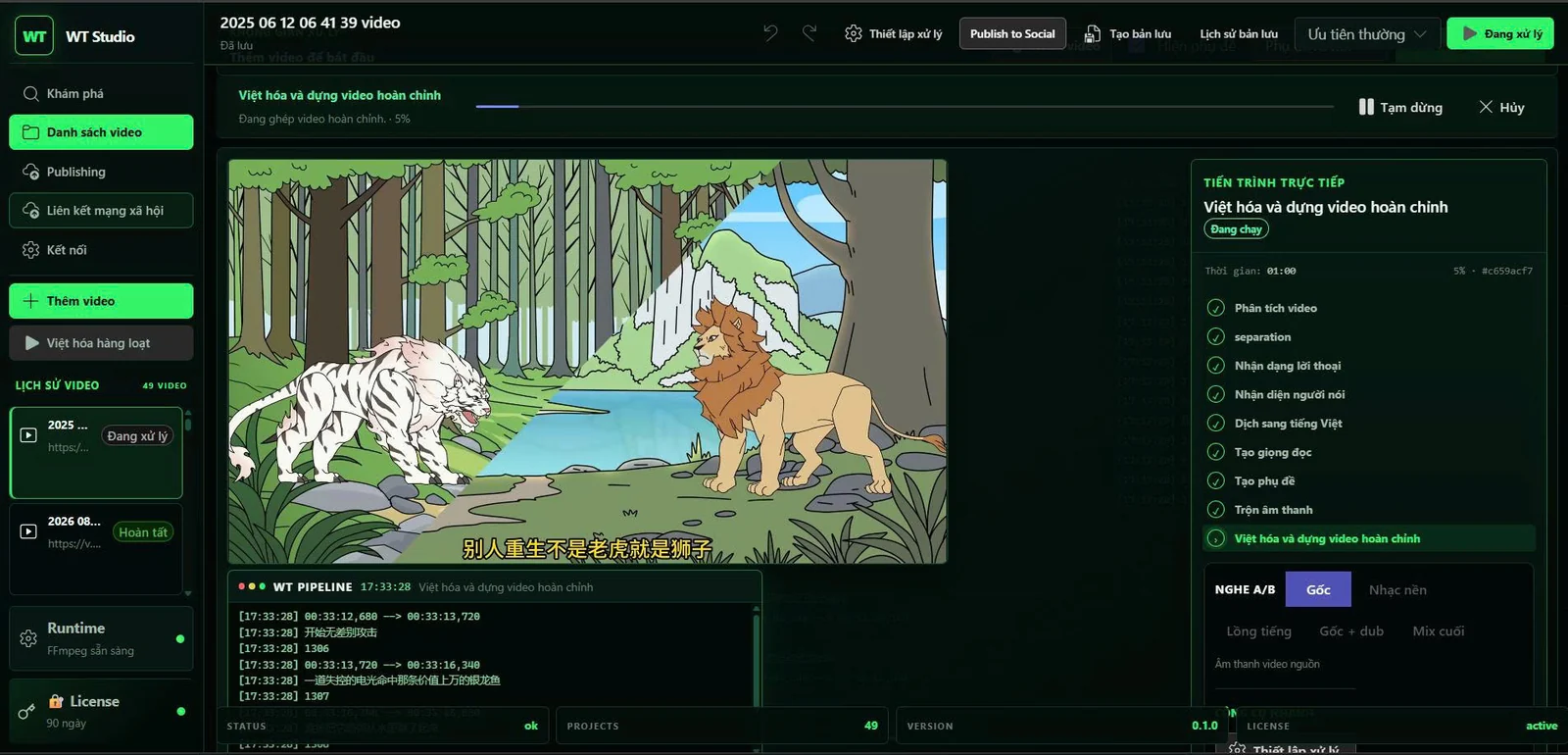Switch to the Lồng tiếng tab
This screenshot has height=755, width=1568.
1258,631
